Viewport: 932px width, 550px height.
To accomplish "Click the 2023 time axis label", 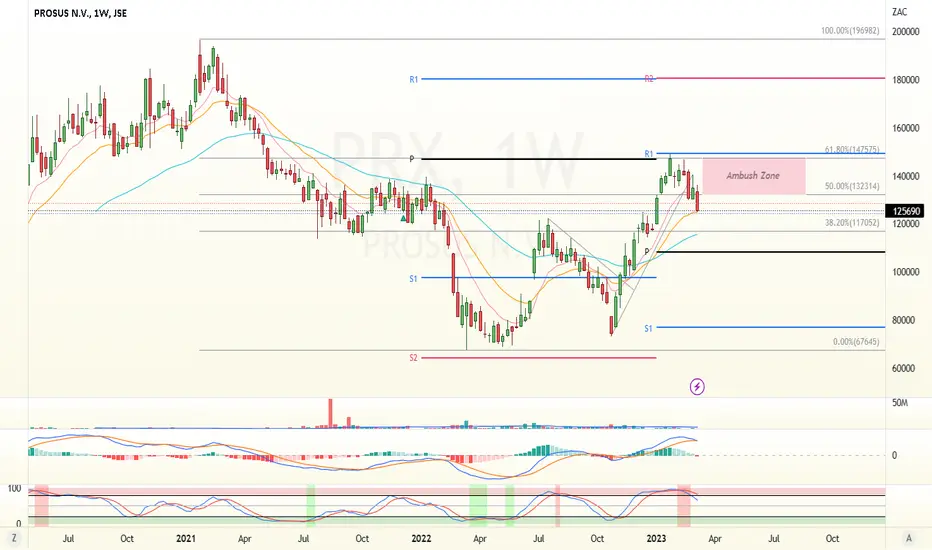I will pyautogui.click(x=656, y=539).
